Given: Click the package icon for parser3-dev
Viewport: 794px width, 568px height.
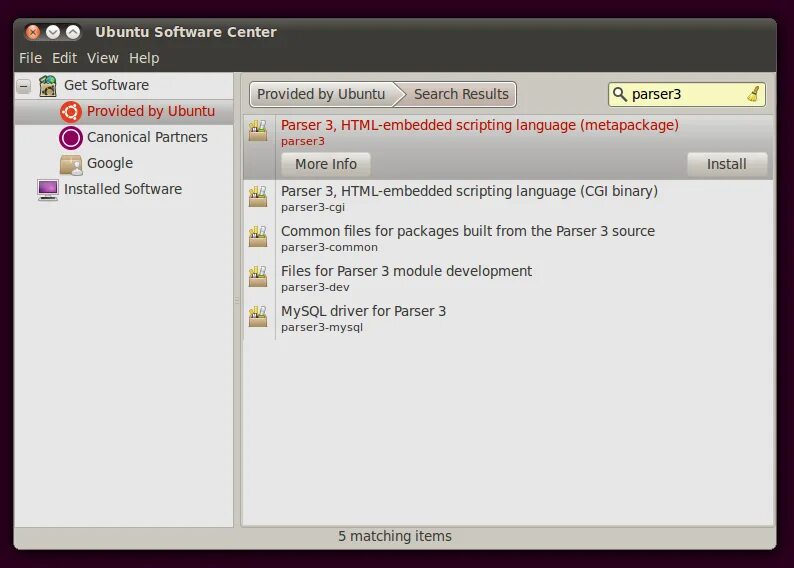Looking at the screenshot, I should coord(258,276).
